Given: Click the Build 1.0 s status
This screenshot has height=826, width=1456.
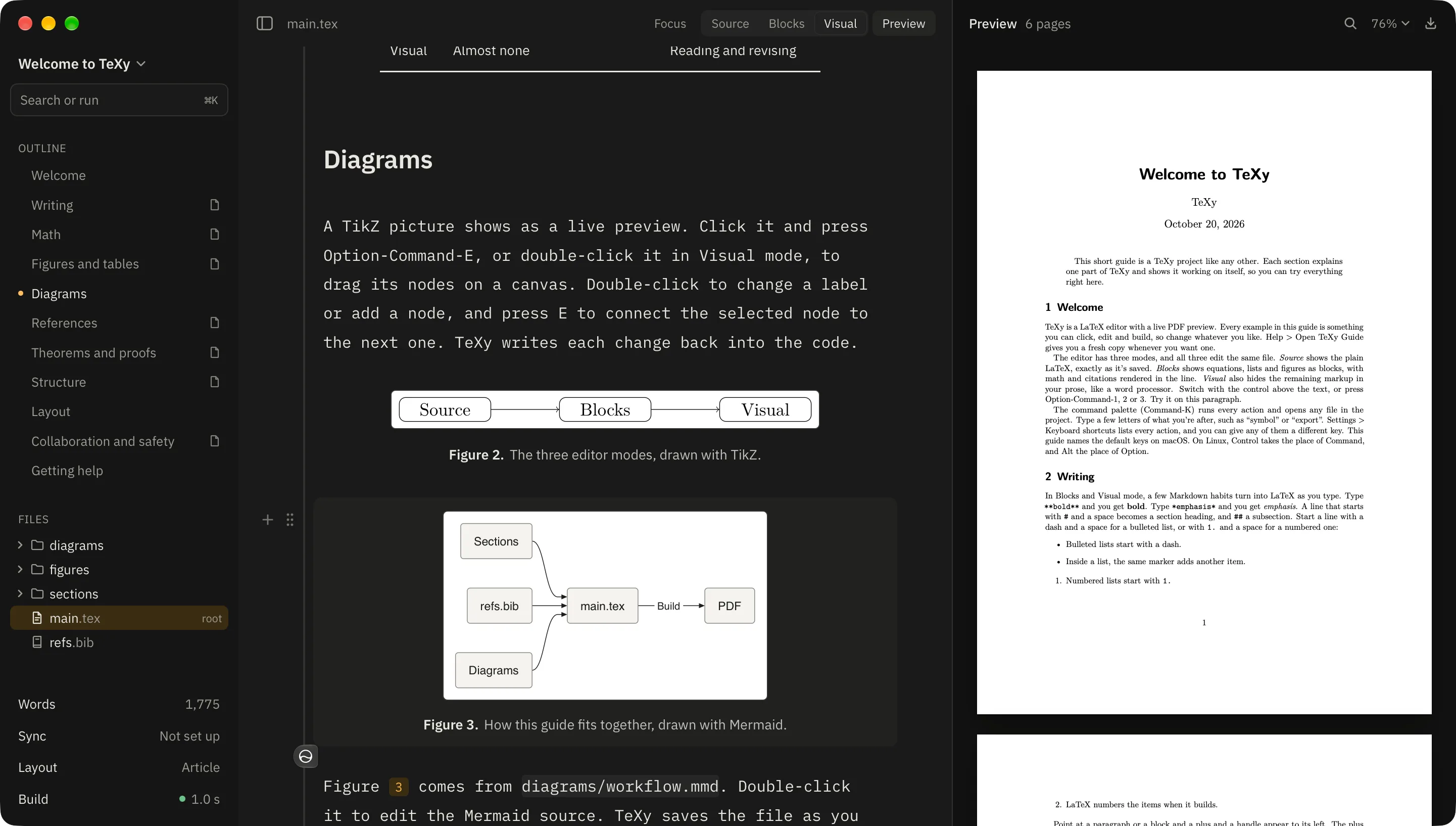Looking at the screenshot, I should pyautogui.click(x=119, y=799).
